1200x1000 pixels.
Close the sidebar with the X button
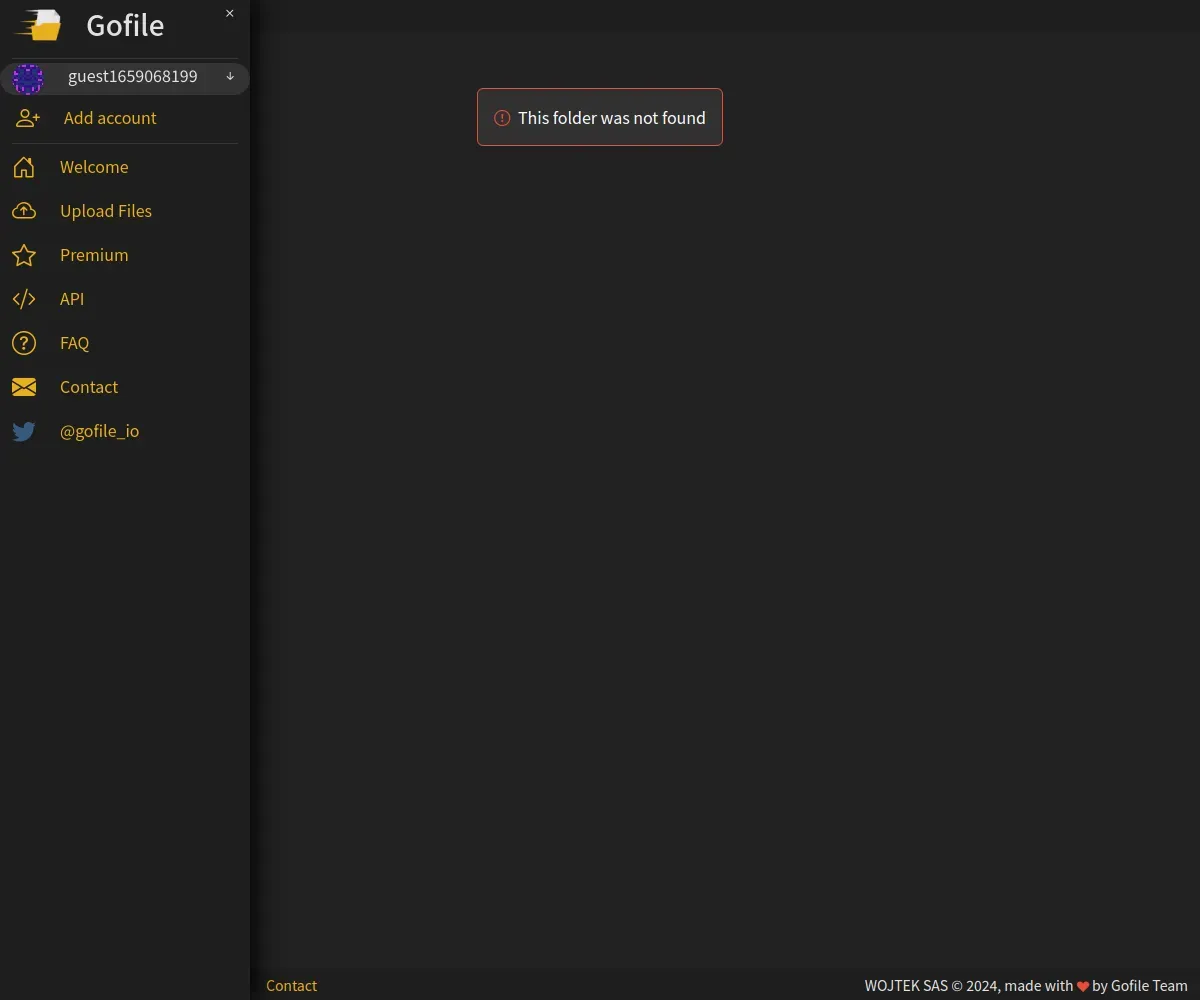(230, 13)
